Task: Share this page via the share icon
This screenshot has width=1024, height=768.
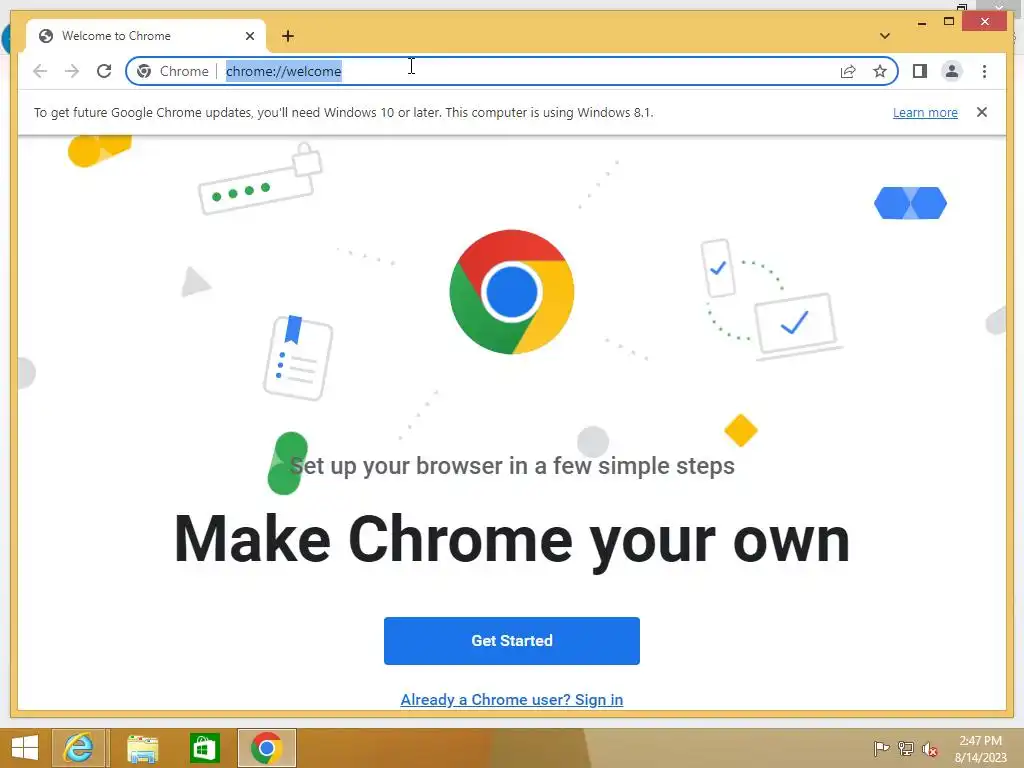Action: (848, 71)
